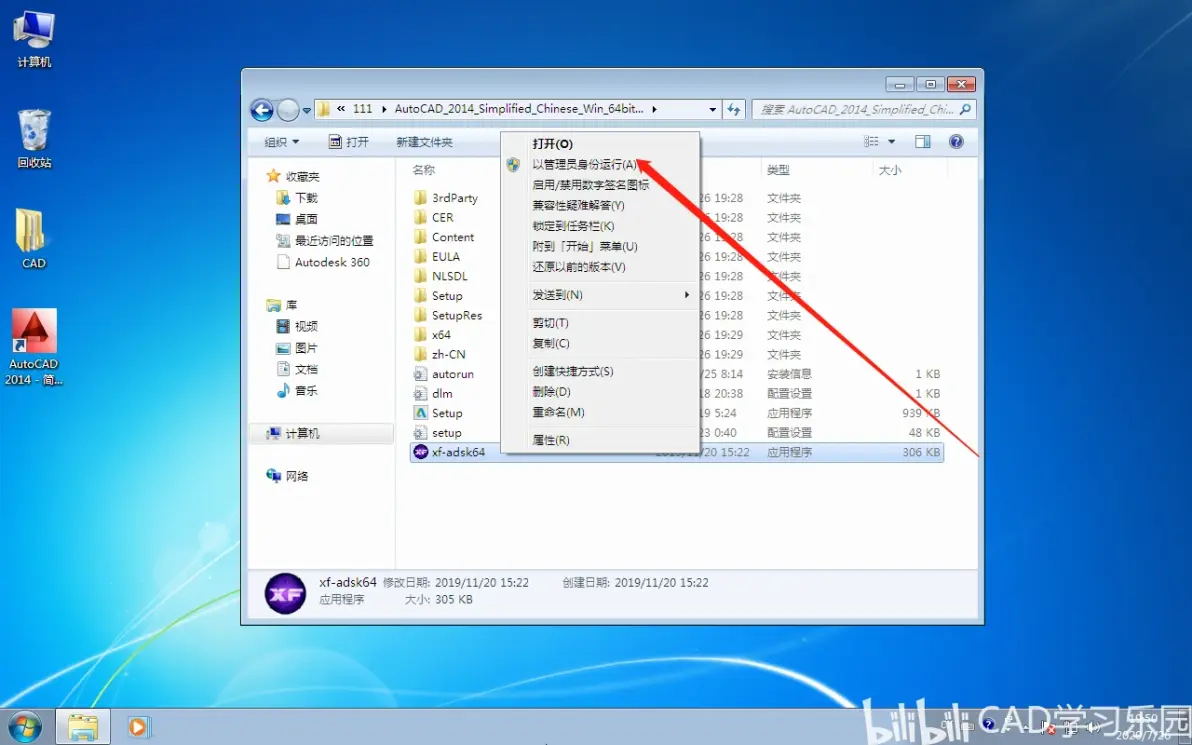The width and height of the screenshot is (1192, 745).
Task: Choose 附到「开始」菜单(U) entry
Action: [x=600, y=246]
